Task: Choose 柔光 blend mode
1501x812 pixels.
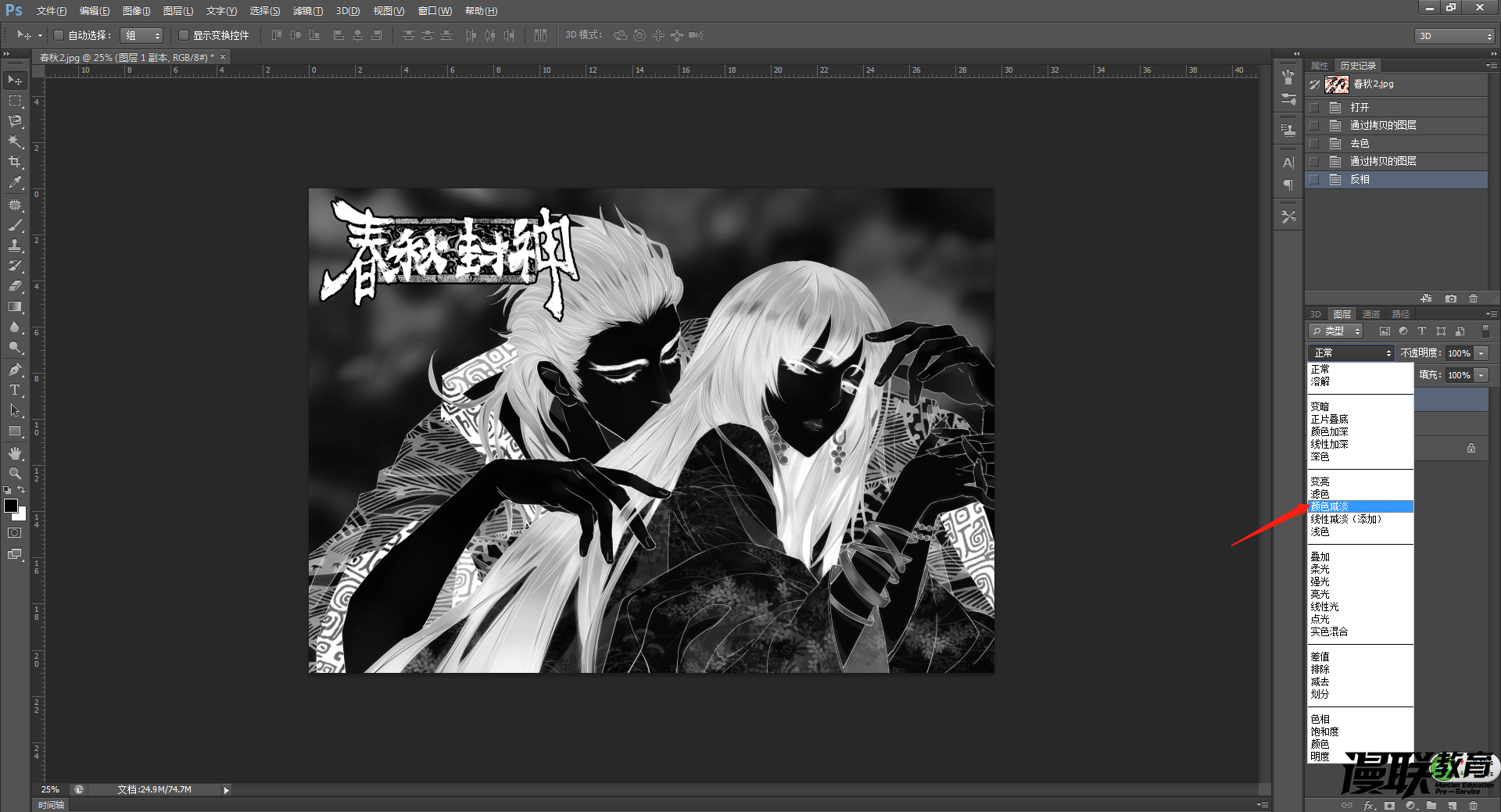Action: point(1360,570)
